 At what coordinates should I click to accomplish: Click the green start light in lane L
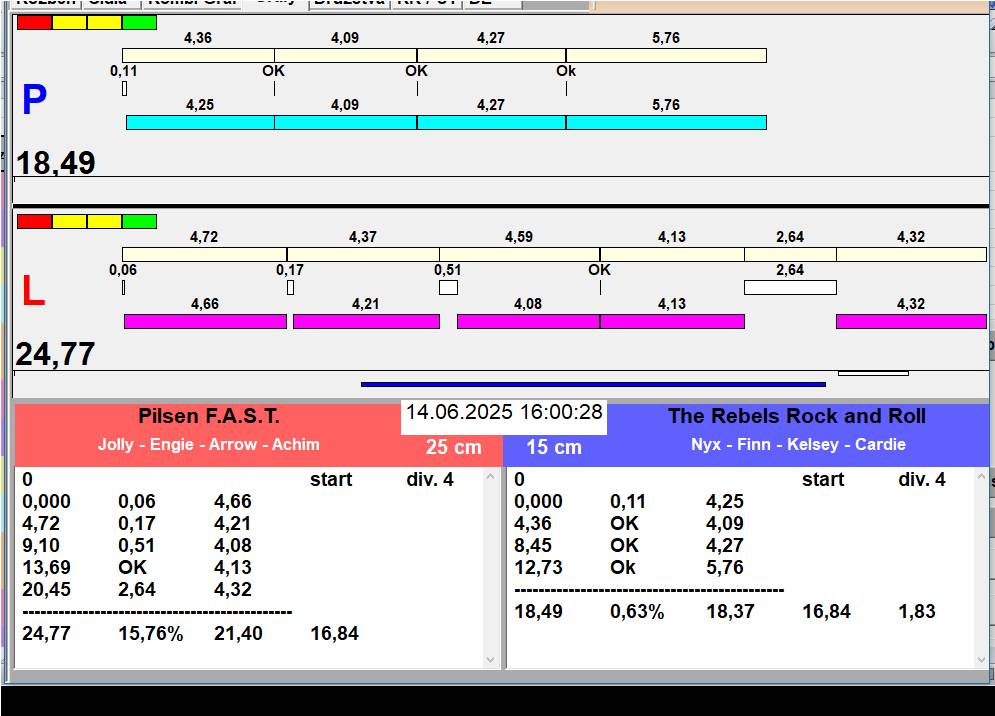coord(139,221)
